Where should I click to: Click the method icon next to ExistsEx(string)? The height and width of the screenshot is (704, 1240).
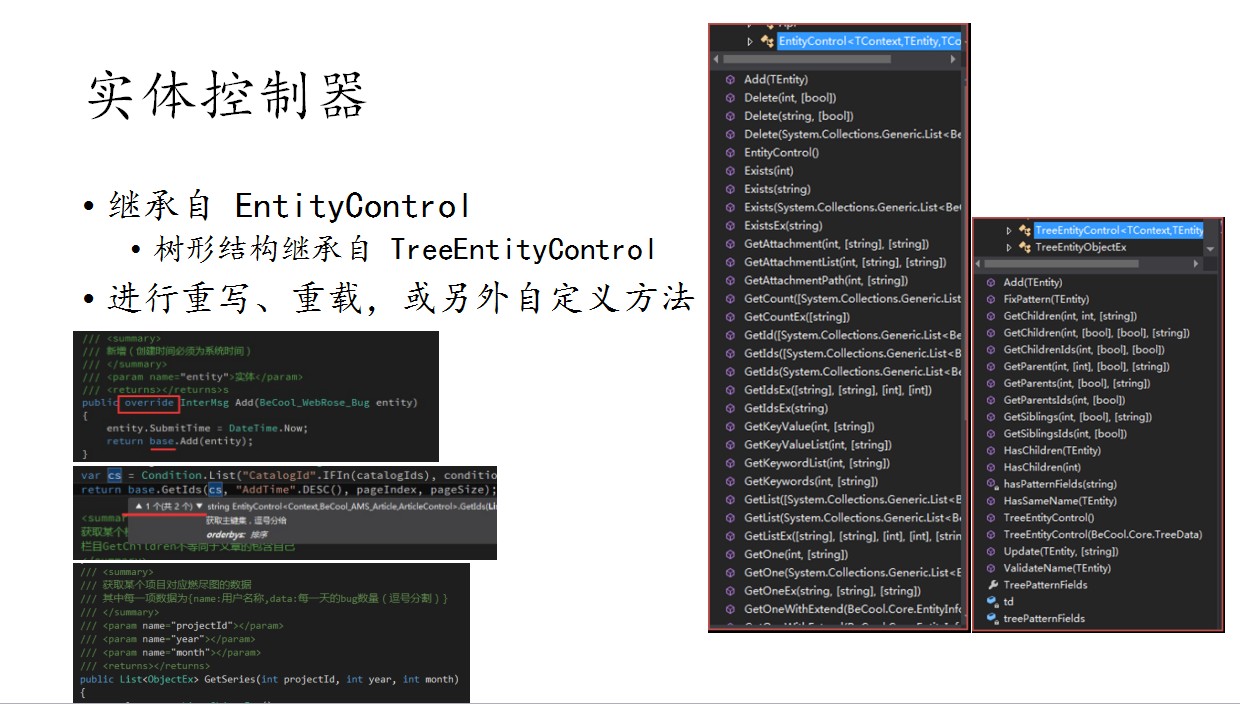(x=730, y=226)
